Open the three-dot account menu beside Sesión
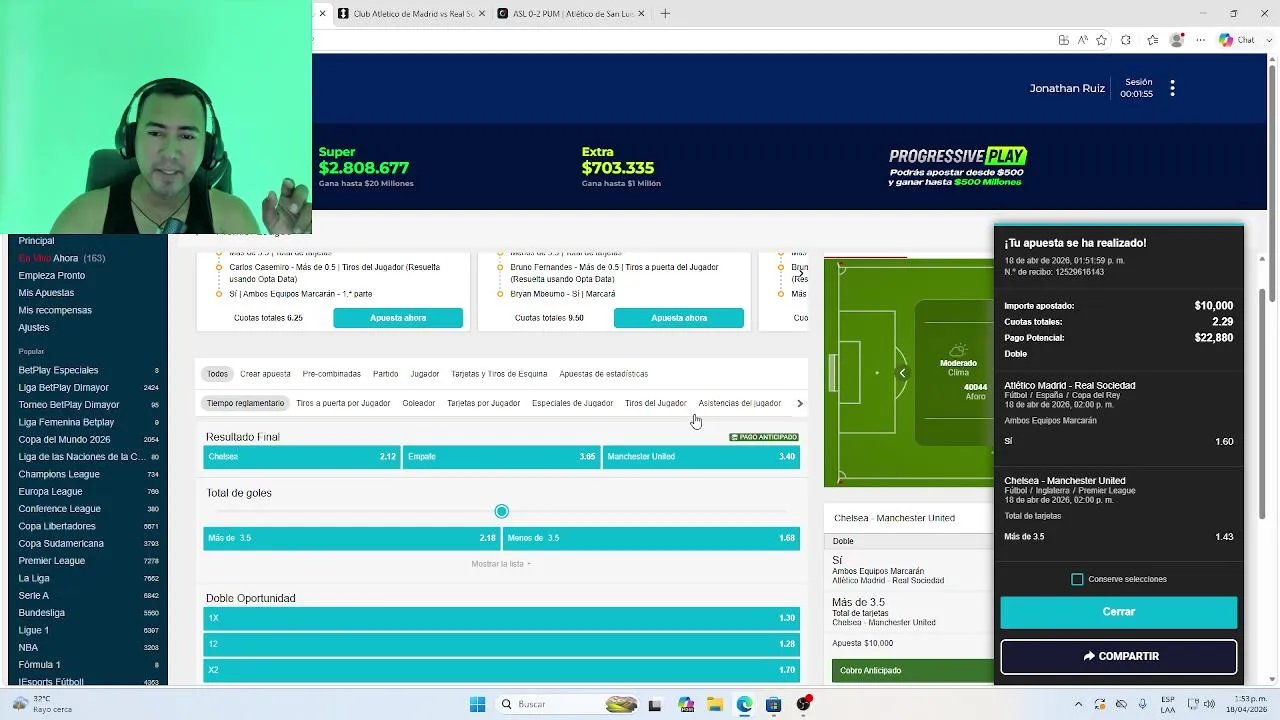 1172,89
